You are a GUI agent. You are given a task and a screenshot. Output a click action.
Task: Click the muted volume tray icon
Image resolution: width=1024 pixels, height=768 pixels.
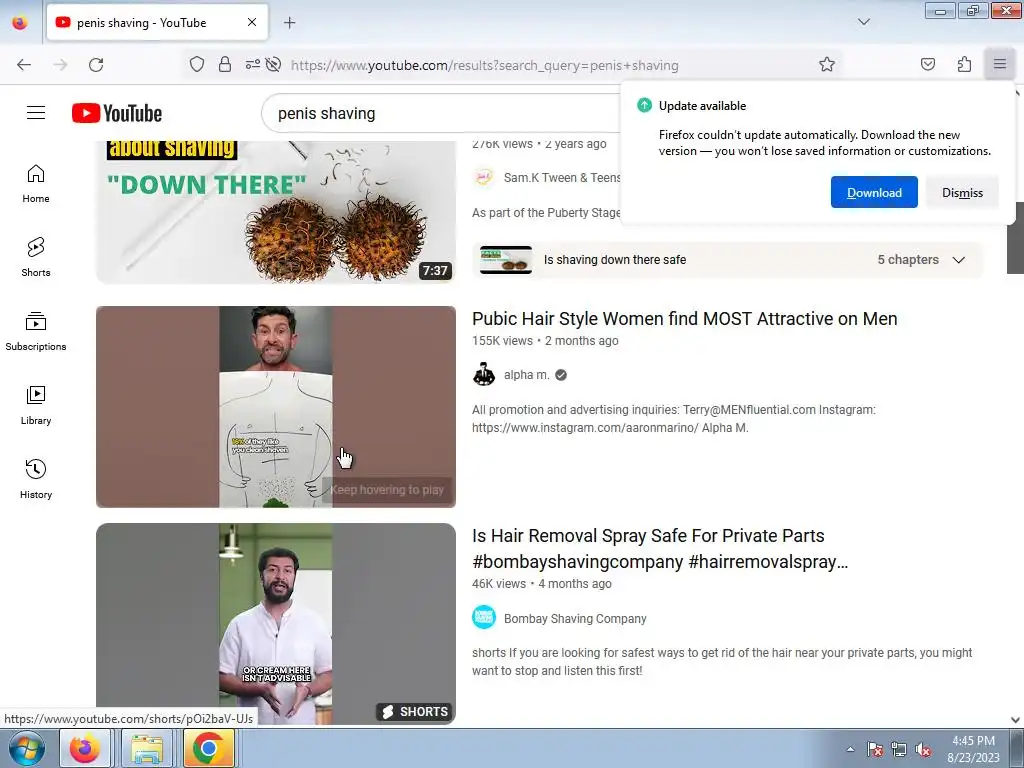tap(923, 749)
